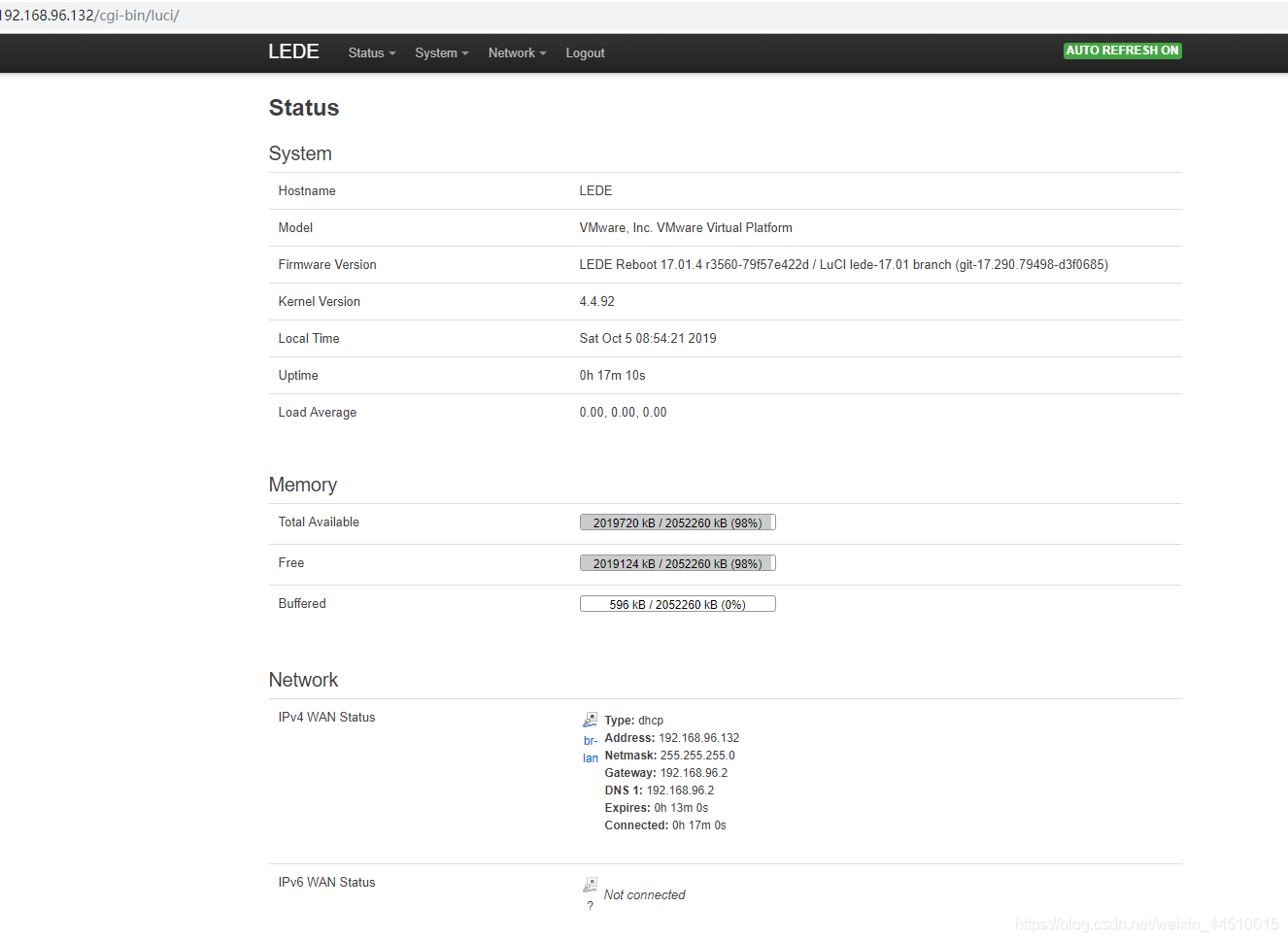Select kernel version 4.4.92
1288x942 pixels.
[x=596, y=302]
